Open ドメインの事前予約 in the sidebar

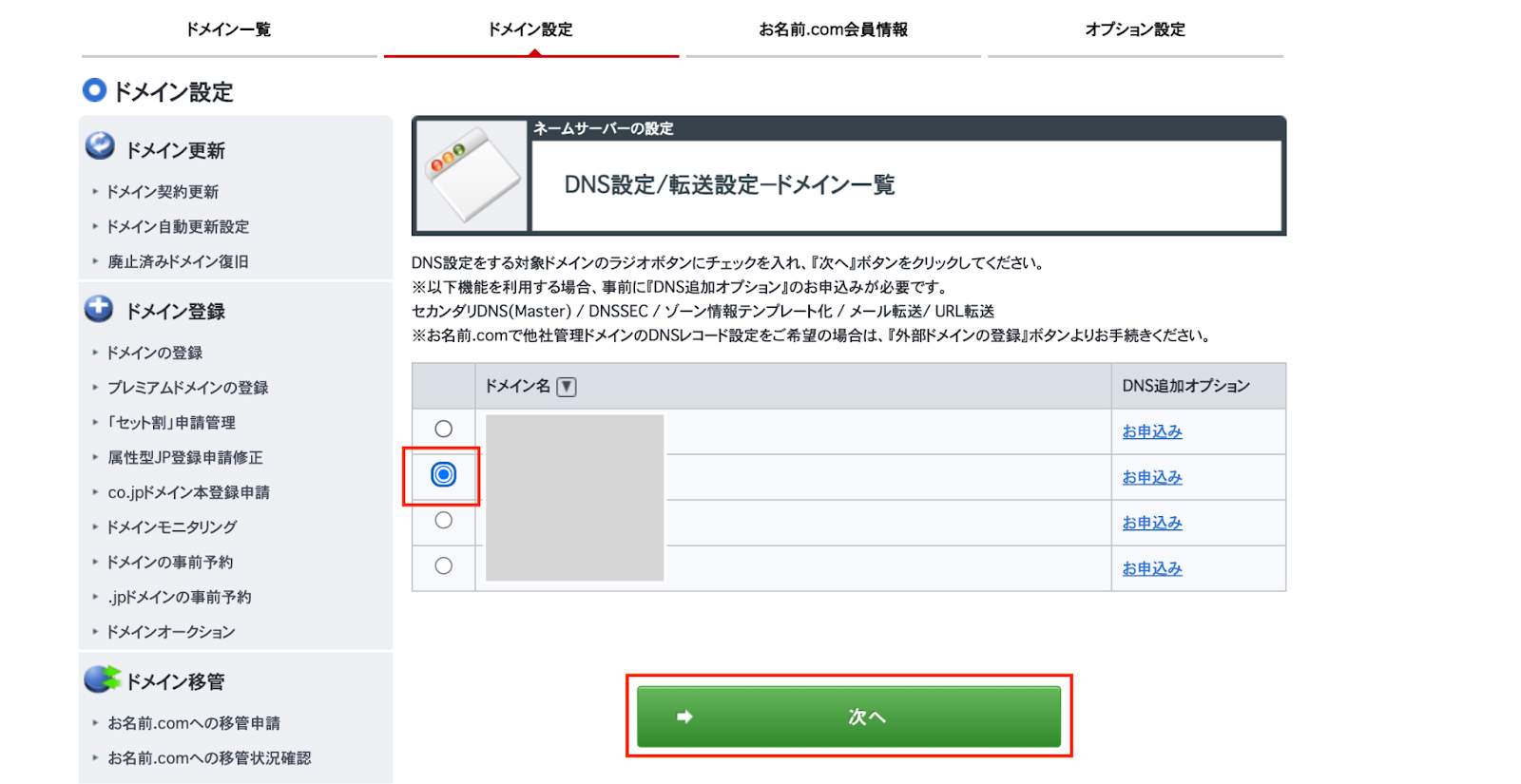tap(170, 563)
